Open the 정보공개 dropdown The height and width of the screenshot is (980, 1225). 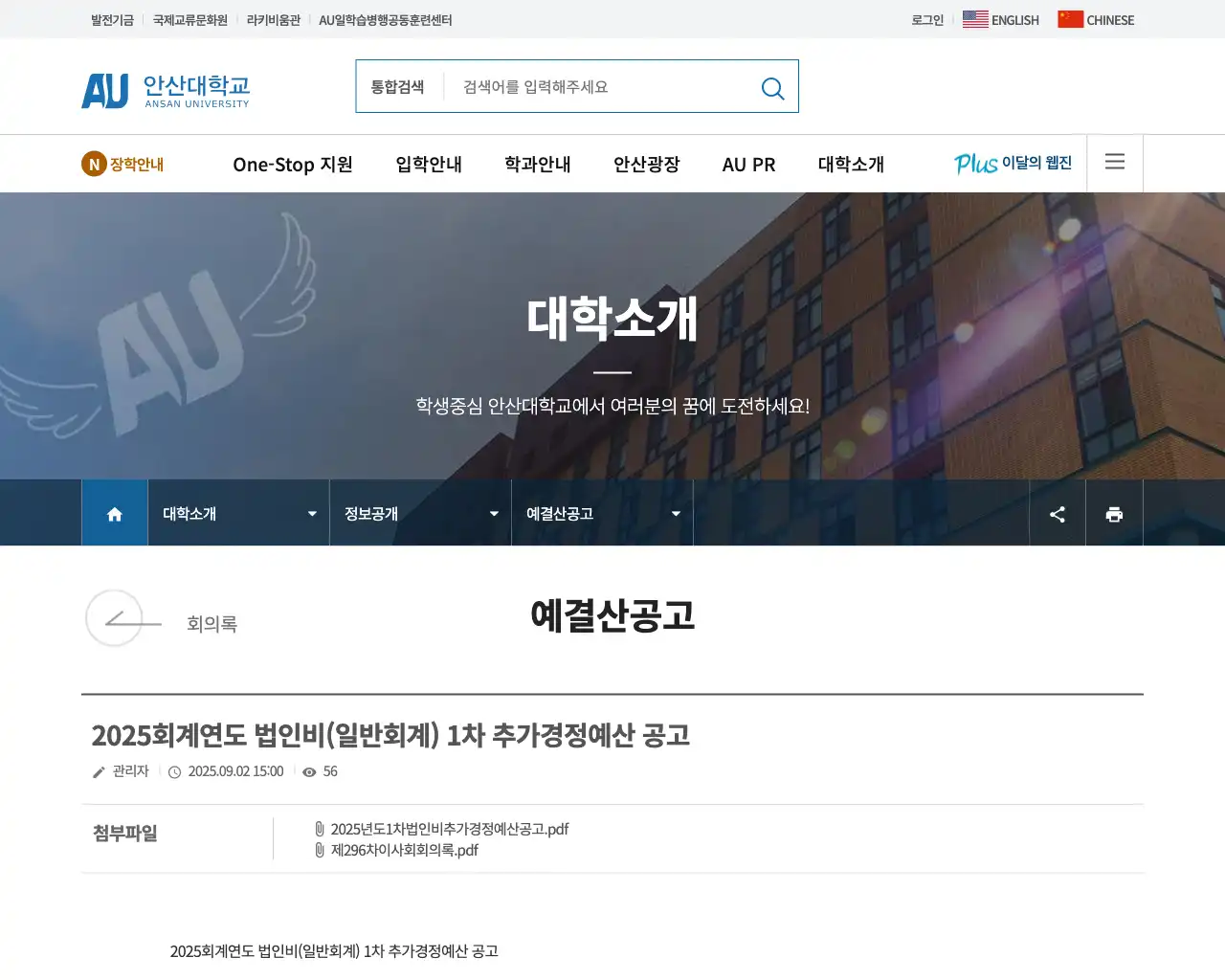(493, 513)
